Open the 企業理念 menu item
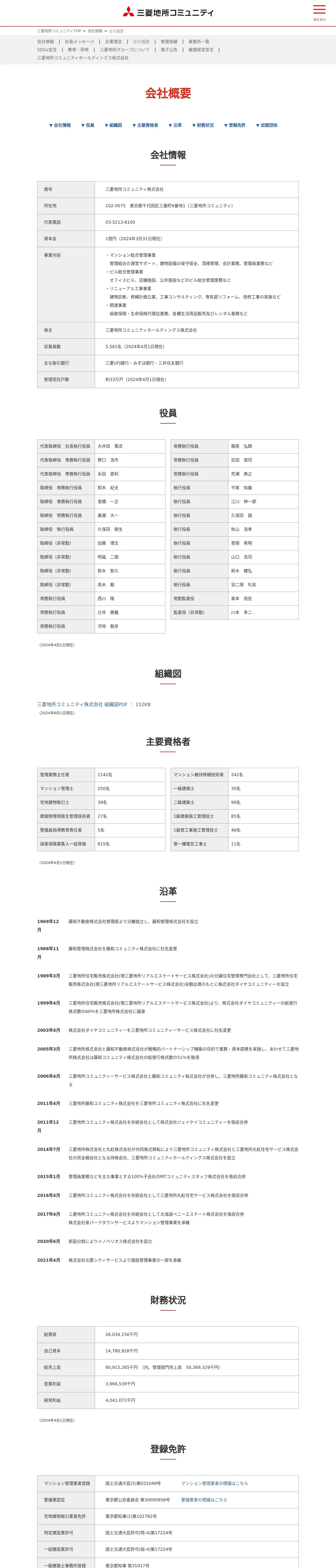Image resolution: width=336 pixels, height=1568 pixels. 113,42
